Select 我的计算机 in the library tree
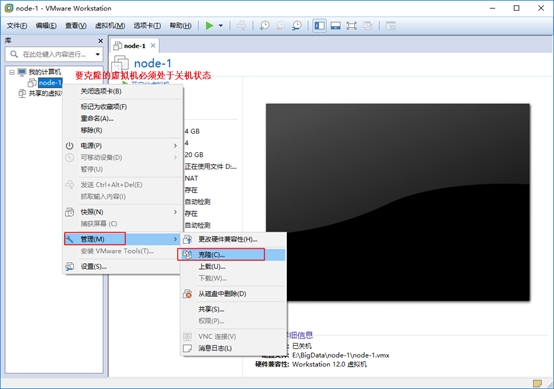 [x=45, y=72]
